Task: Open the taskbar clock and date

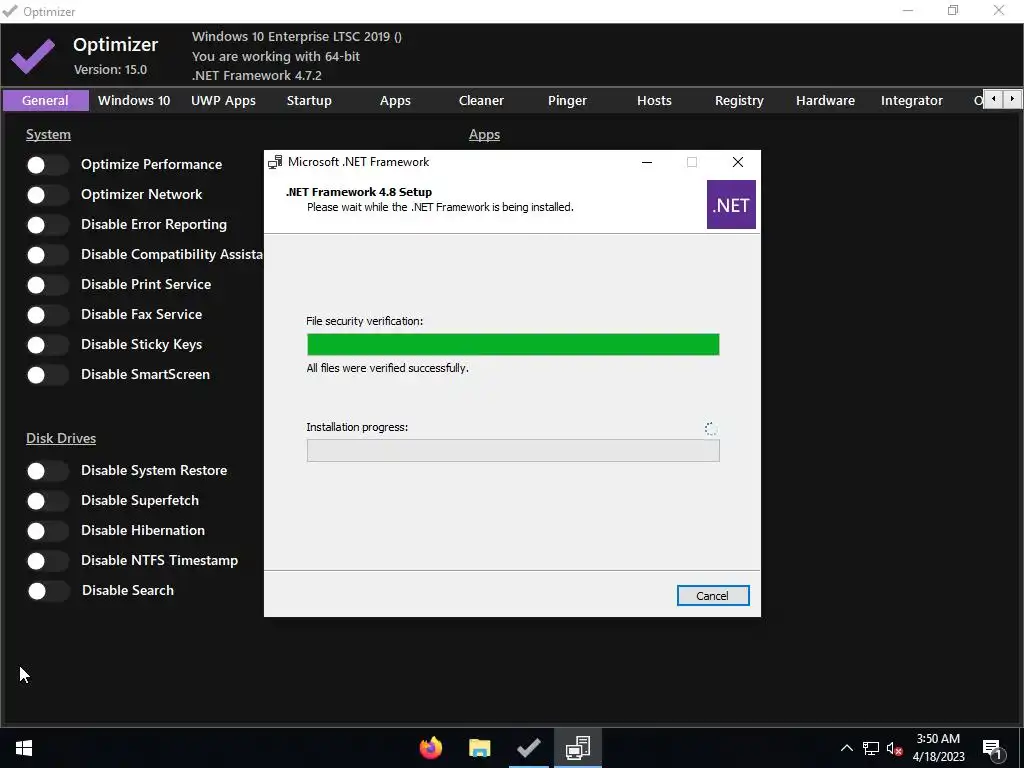Action: (x=938, y=748)
